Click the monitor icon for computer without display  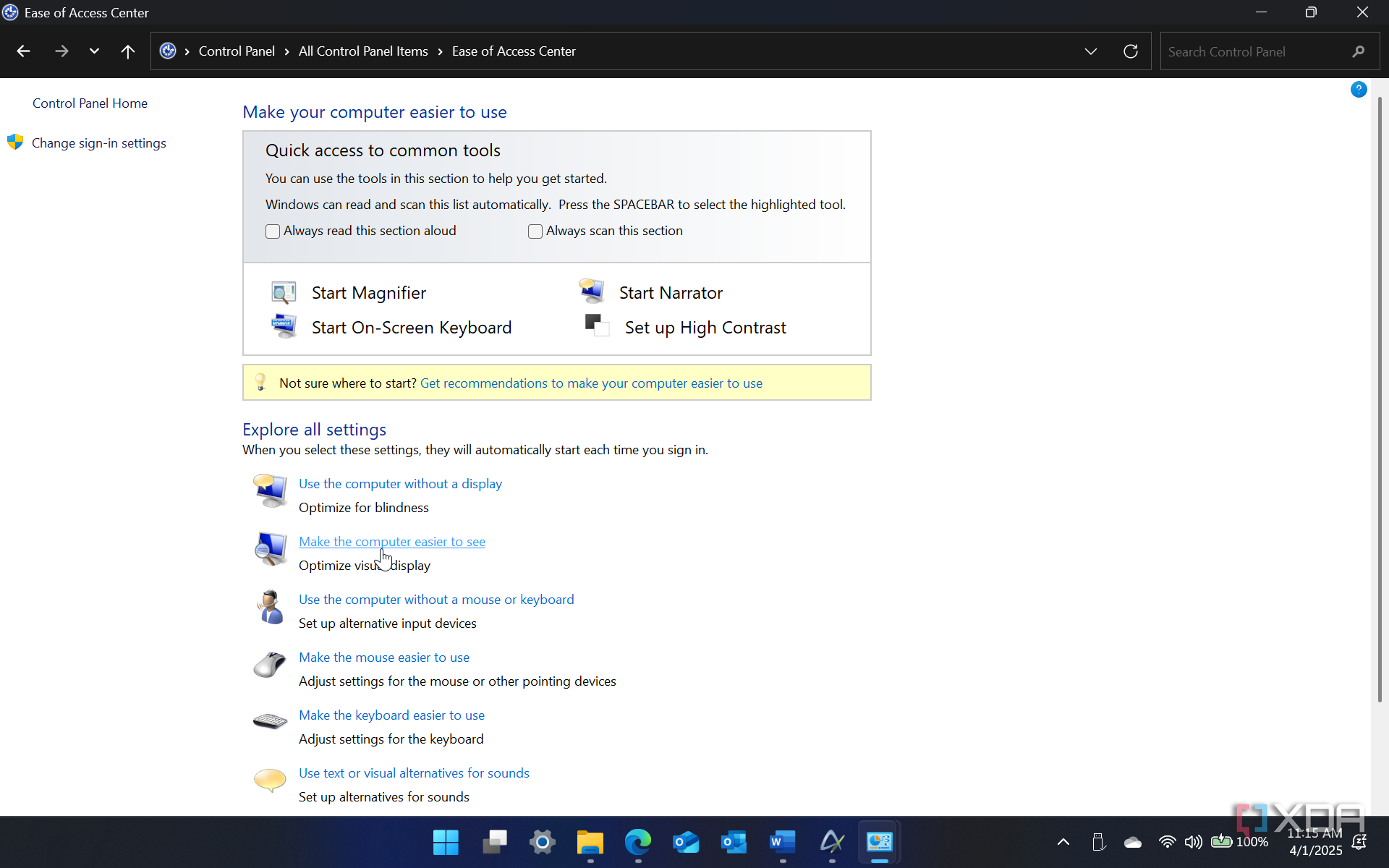pyautogui.click(x=271, y=492)
